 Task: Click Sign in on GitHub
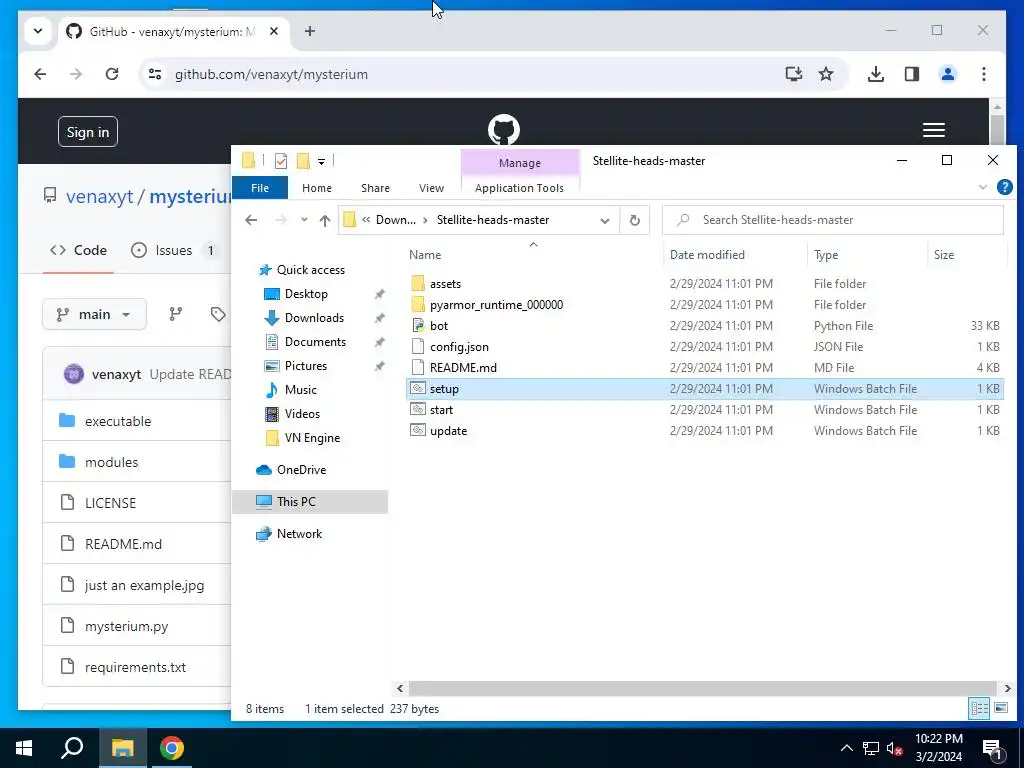tap(88, 132)
